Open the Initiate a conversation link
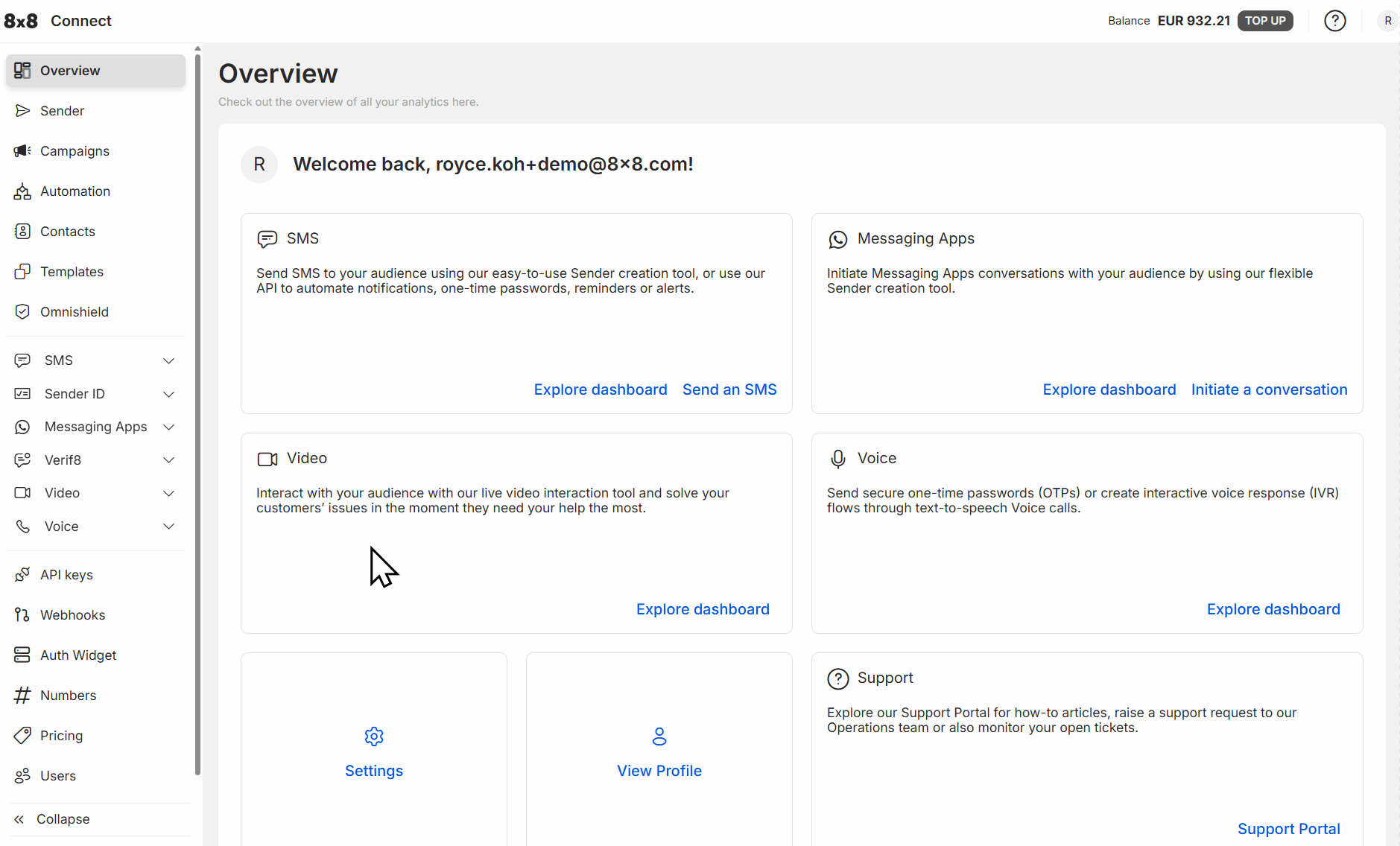This screenshot has width=1400, height=846. pos(1269,389)
